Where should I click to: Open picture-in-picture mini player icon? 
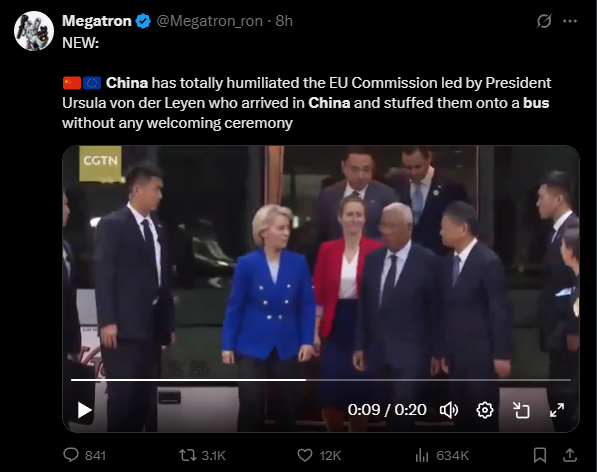(521, 410)
